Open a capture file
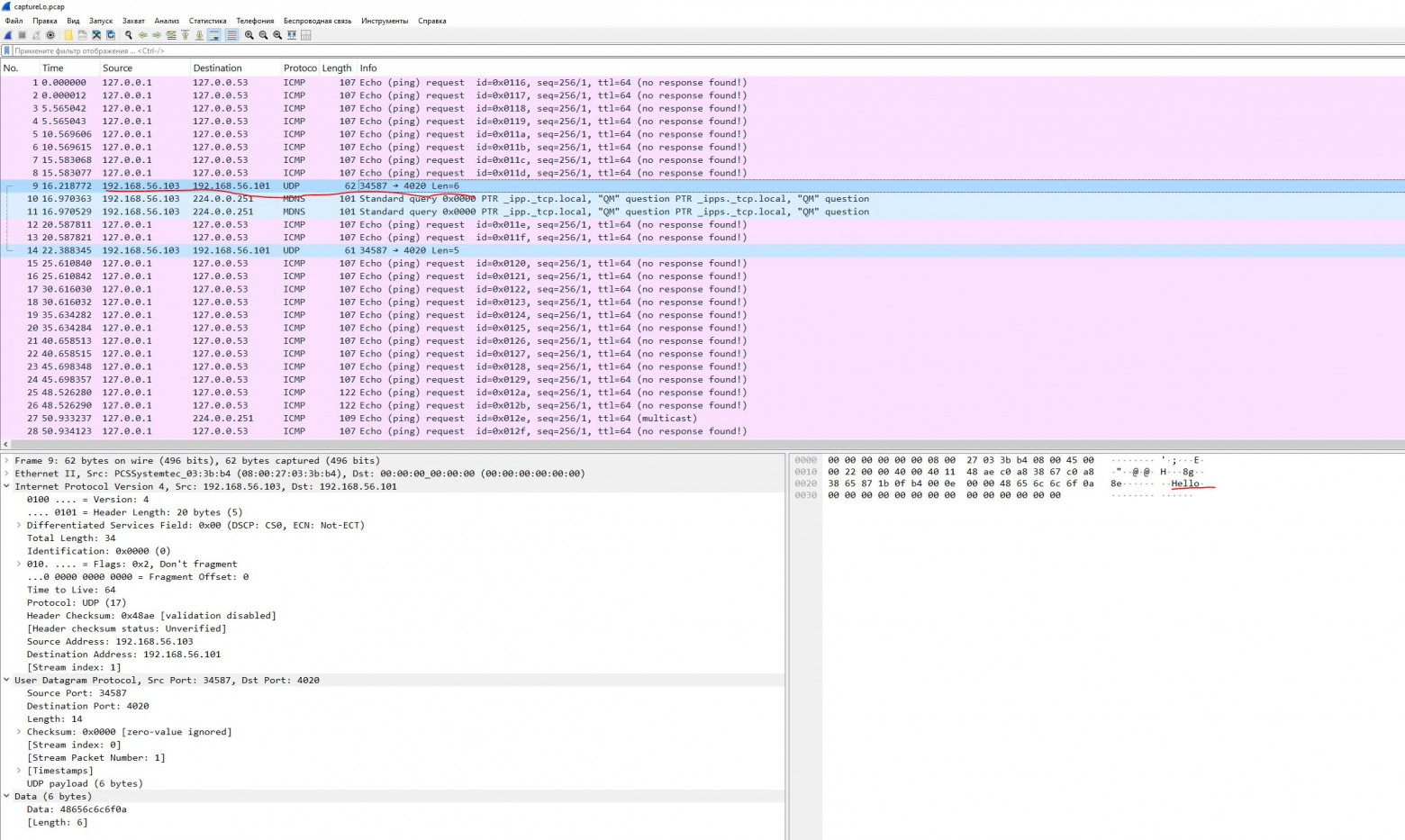The height and width of the screenshot is (840, 1405). pyautogui.click(x=68, y=35)
